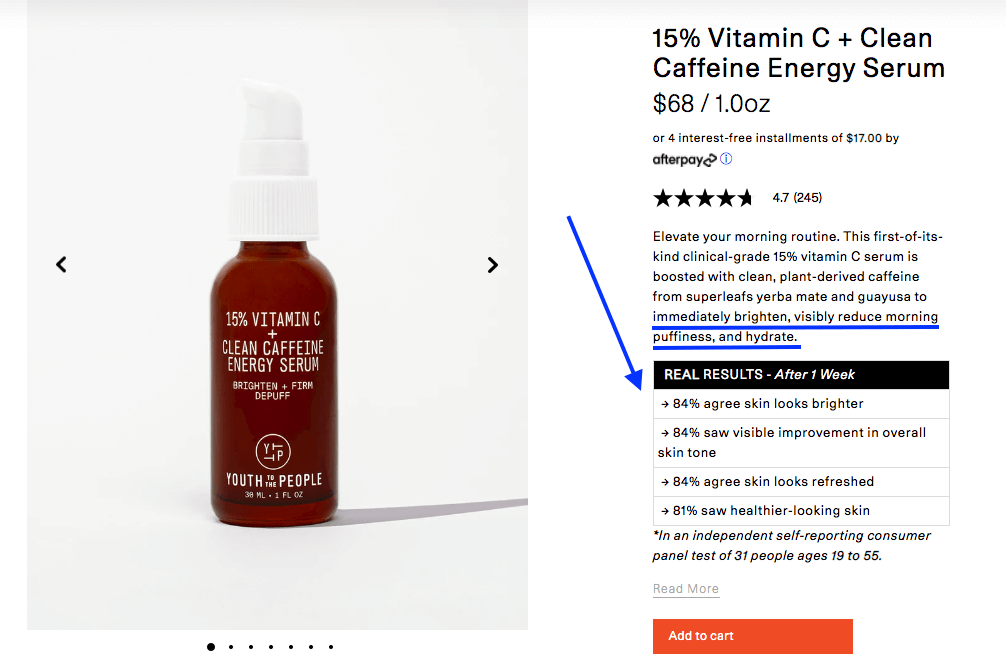
Task: Expand description with Read More
Action: click(686, 589)
